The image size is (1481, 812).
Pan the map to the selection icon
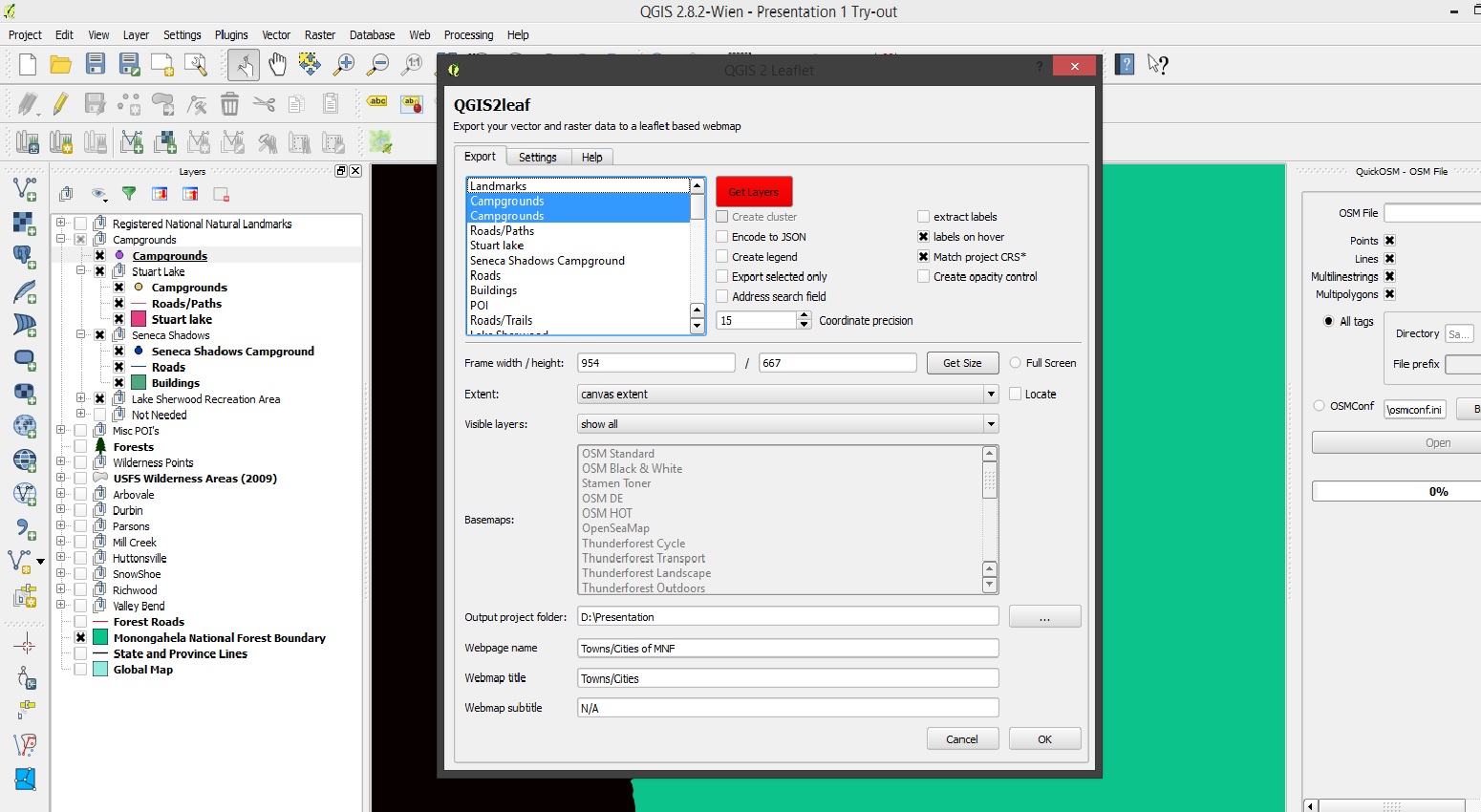point(310,65)
